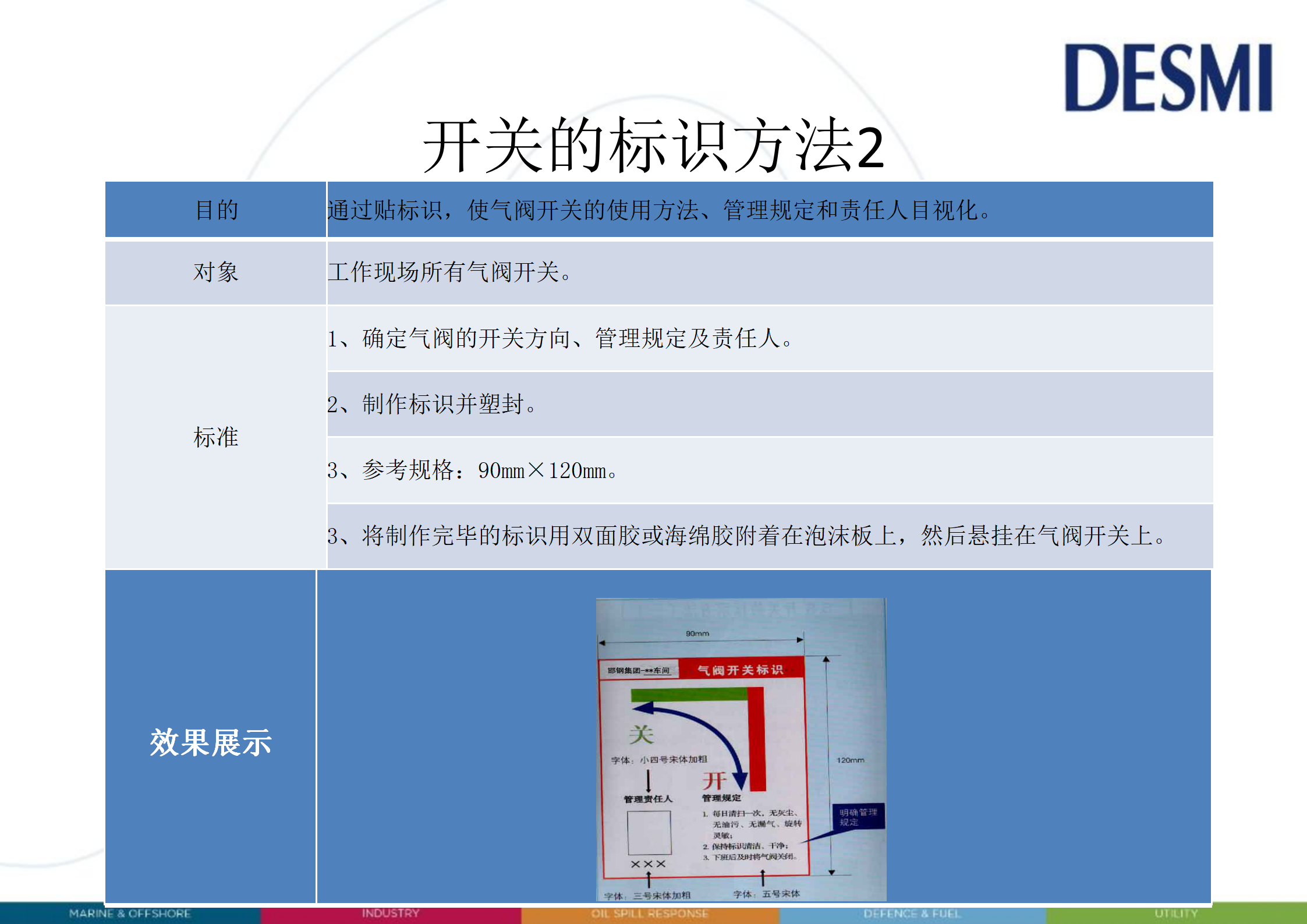This screenshot has width=1307, height=924.
Task: Click the MARINE & OFFSHORE footer segment
Action: [130, 914]
